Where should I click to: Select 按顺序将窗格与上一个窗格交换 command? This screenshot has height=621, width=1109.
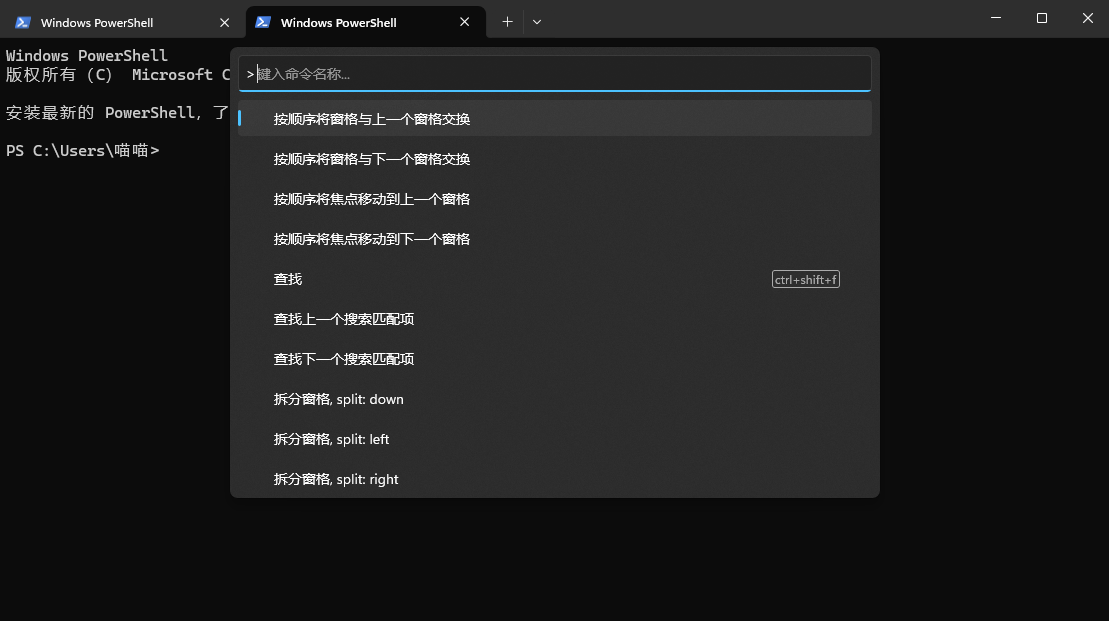[372, 119]
